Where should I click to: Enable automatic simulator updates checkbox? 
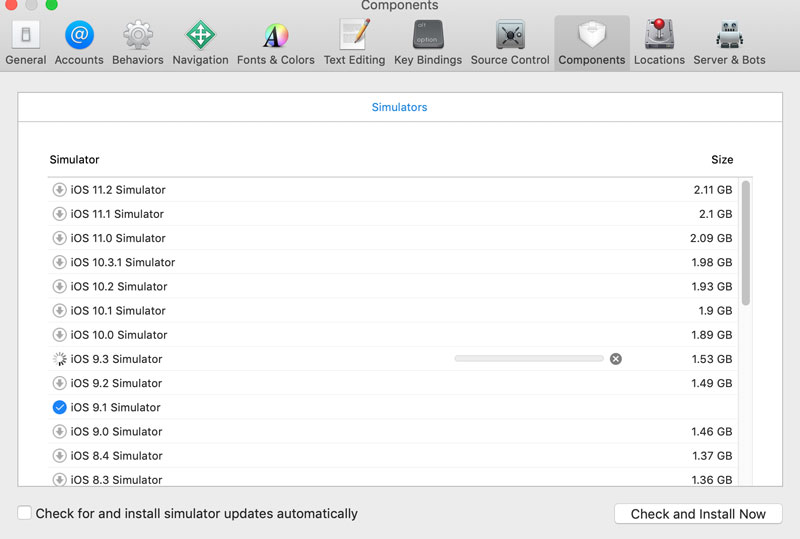tap(24, 512)
